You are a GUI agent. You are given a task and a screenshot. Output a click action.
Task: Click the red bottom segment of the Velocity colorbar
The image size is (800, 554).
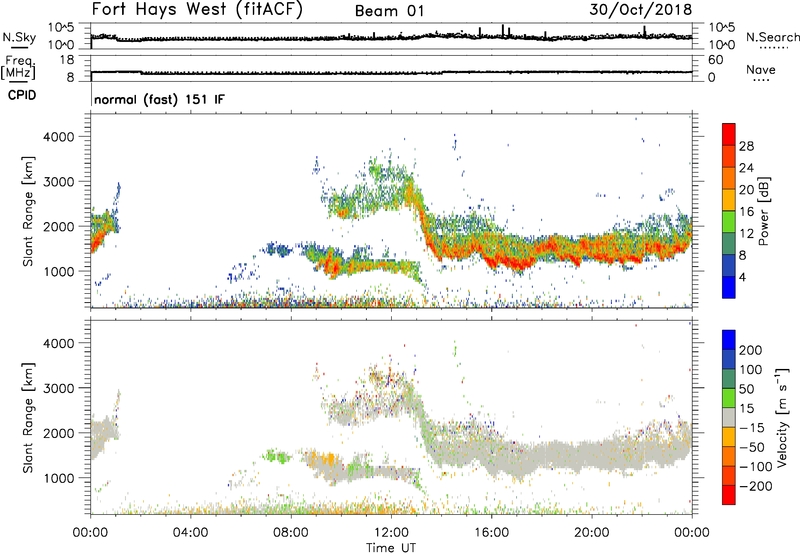729,495
